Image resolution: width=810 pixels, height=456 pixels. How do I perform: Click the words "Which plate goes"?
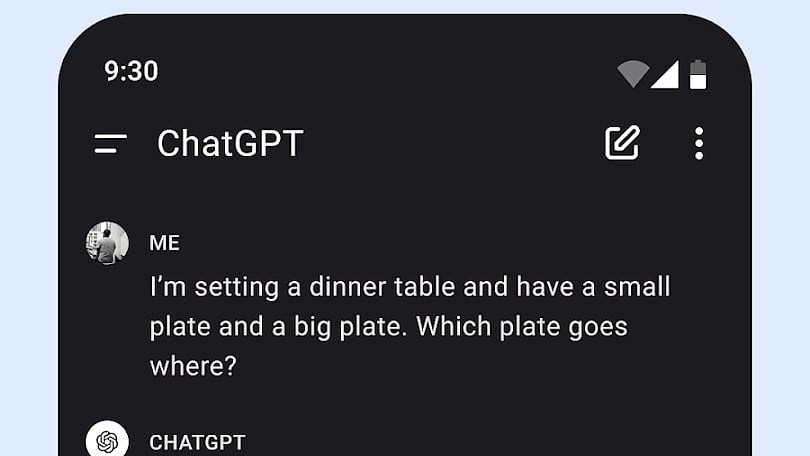(522, 327)
